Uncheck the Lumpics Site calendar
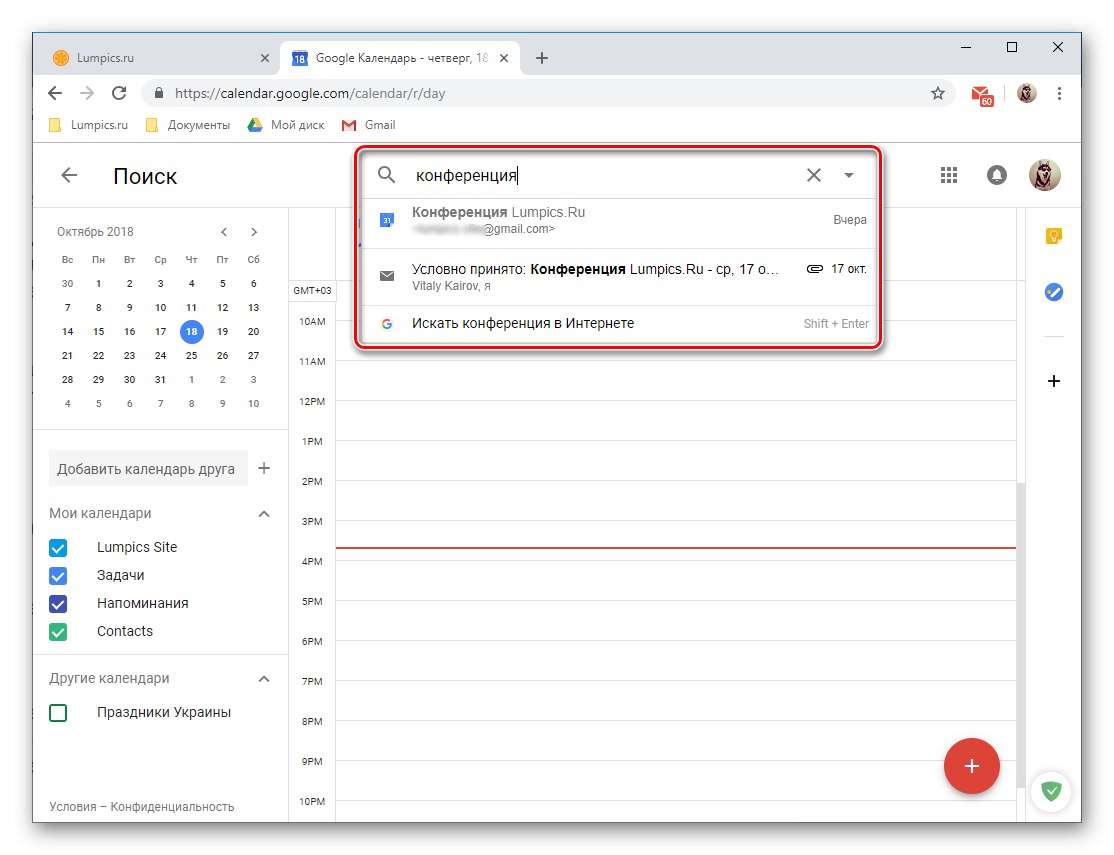This screenshot has width=1114, height=855. coord(57,547)
